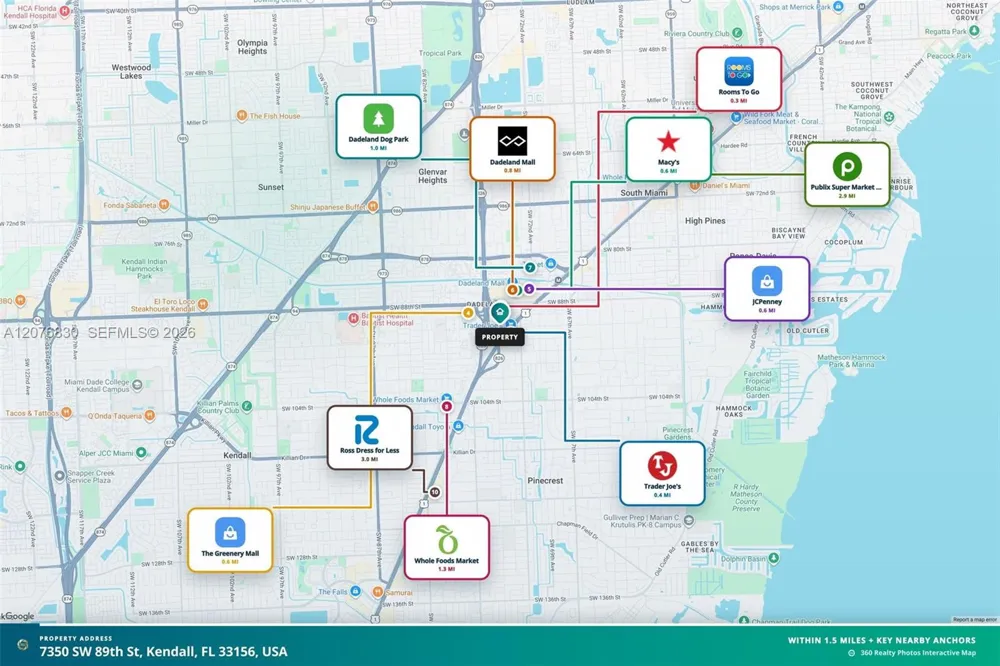Screen dimensions: 1000x666
Task: Click the Publix Super Market logo
Action: 847,167
